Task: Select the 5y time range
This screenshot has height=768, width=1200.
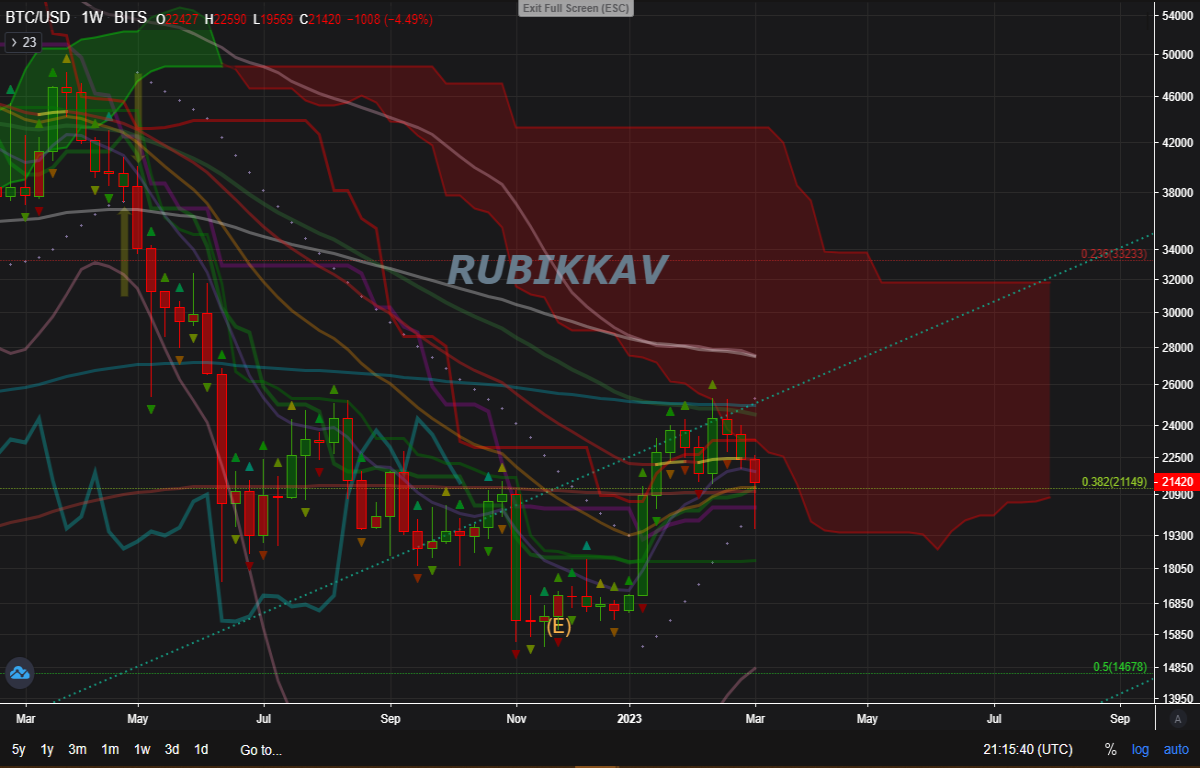Action: pyautogui.click(x=19, y=750)
